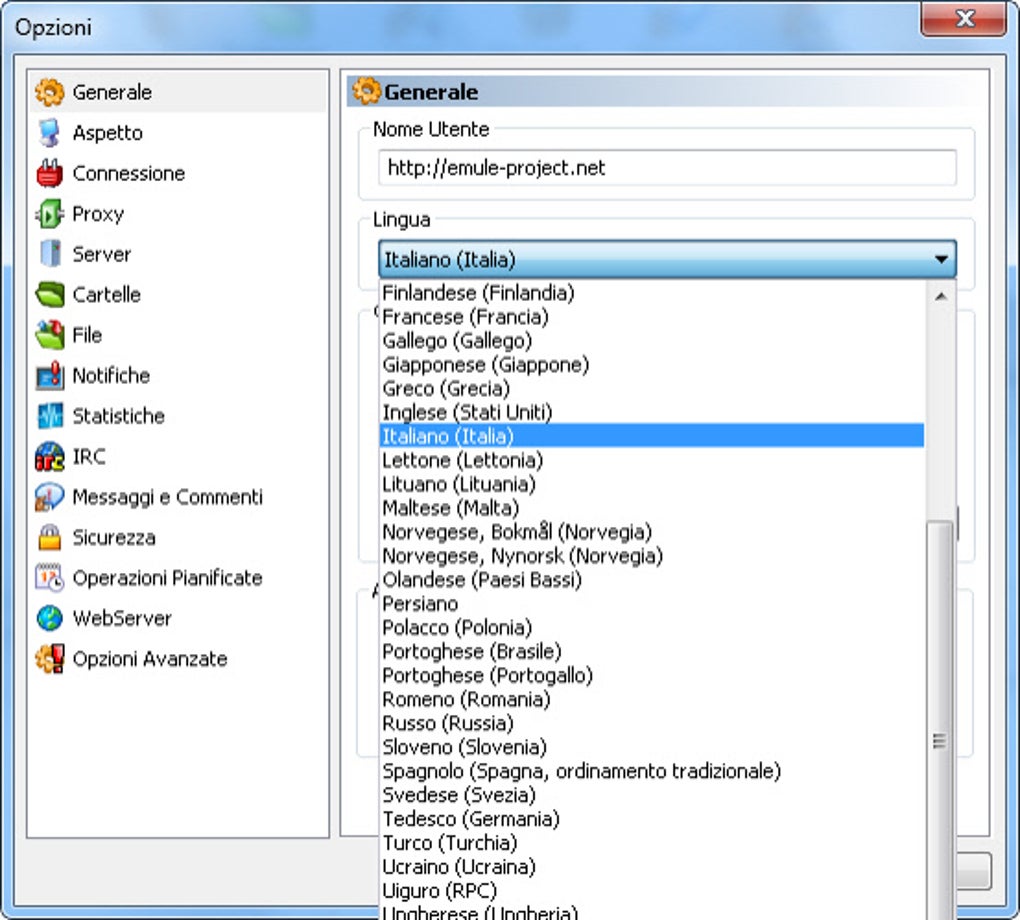1020x920 pixels.
Task: Click the WebServer globe icon
Action: click(x=49, y=618)
